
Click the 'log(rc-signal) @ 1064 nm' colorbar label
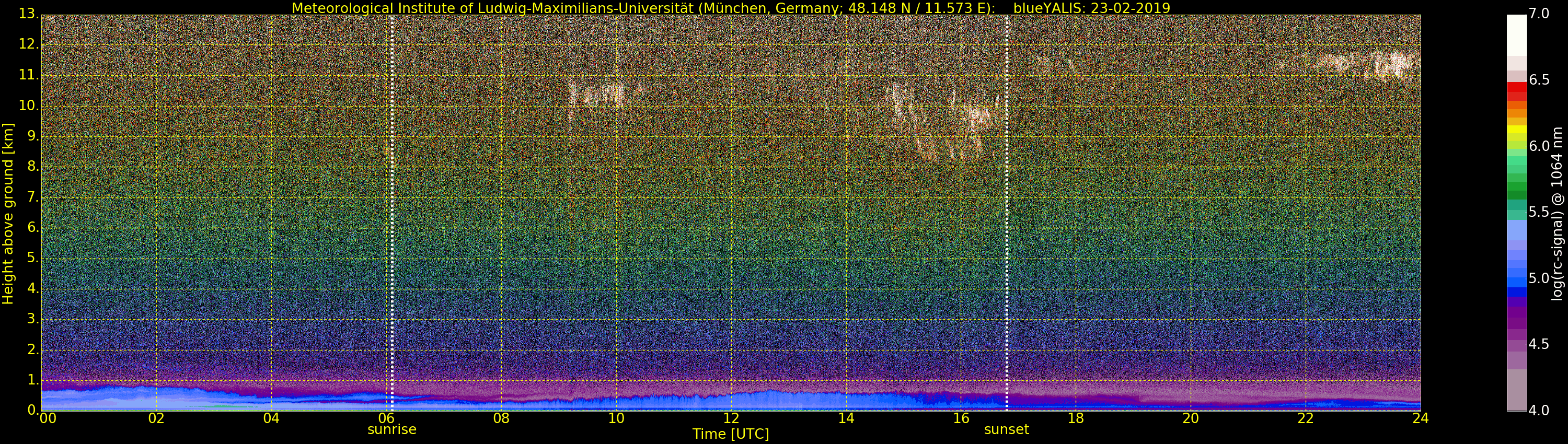click(1556, 214)
